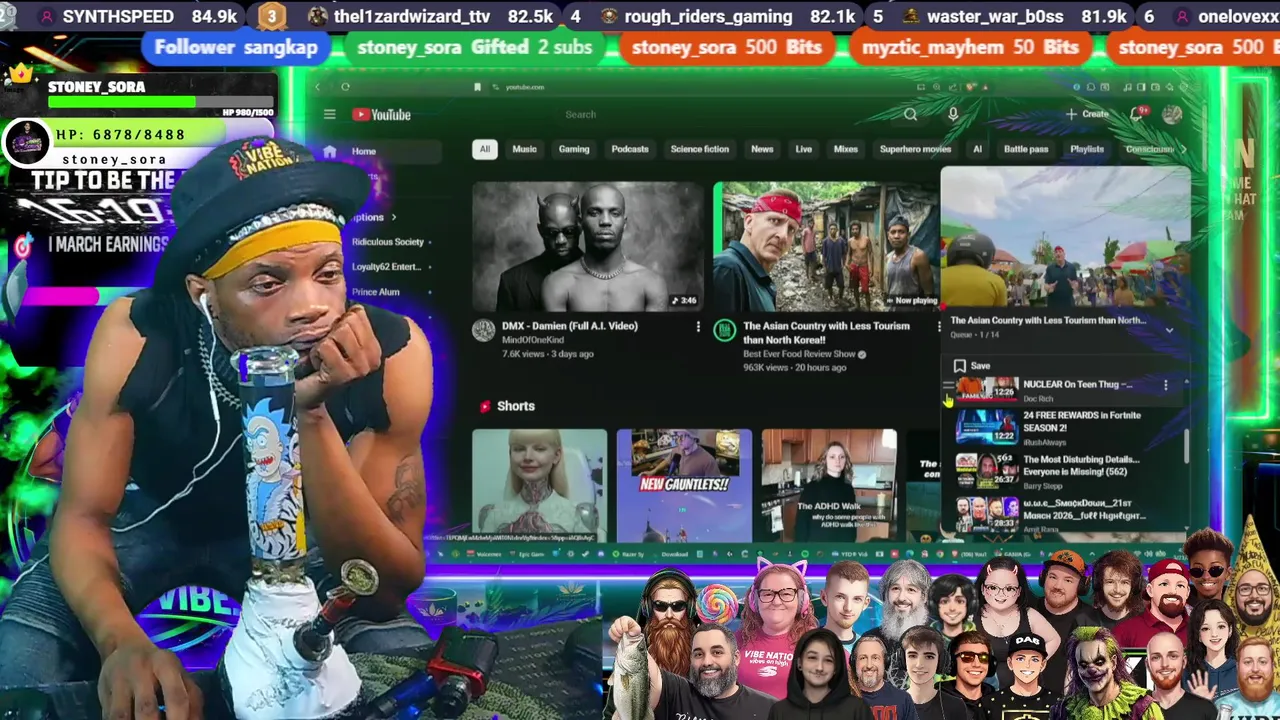The image size is (1280, 720).
Task: Click the Shorts section icon
Action: pos(485,406)
